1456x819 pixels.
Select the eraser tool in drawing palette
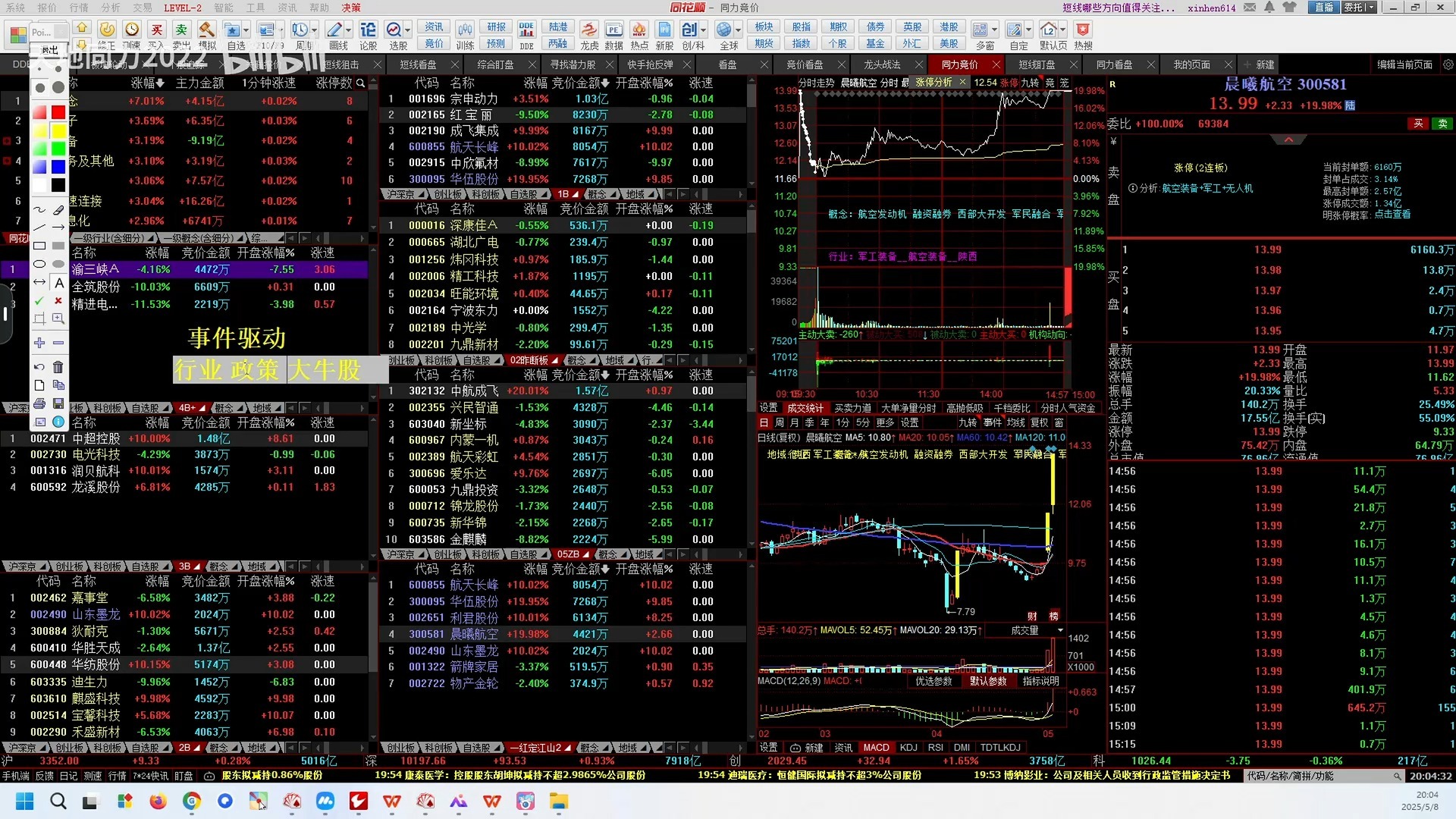coord(58,209)
